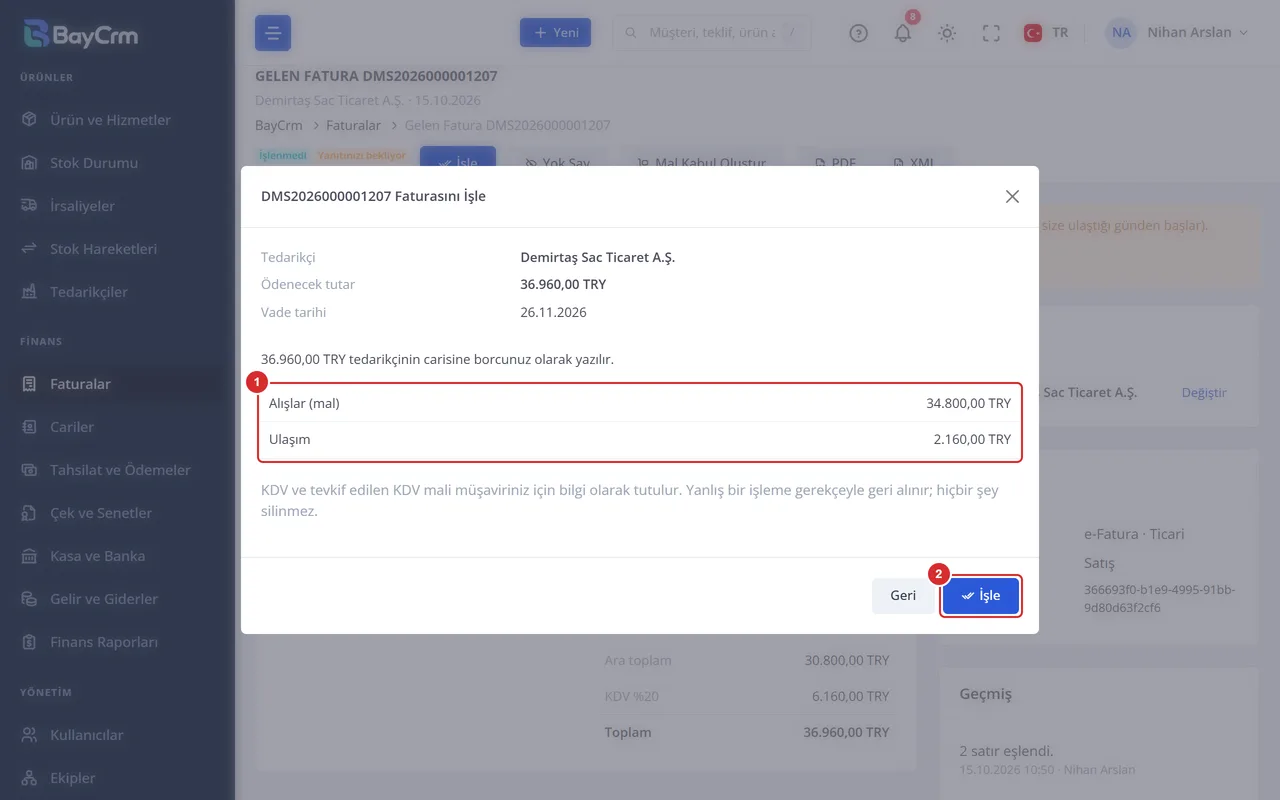Click Tahsilat ve Ödemeler icon
Screen dimensions: 1280x800
(30, 470)
